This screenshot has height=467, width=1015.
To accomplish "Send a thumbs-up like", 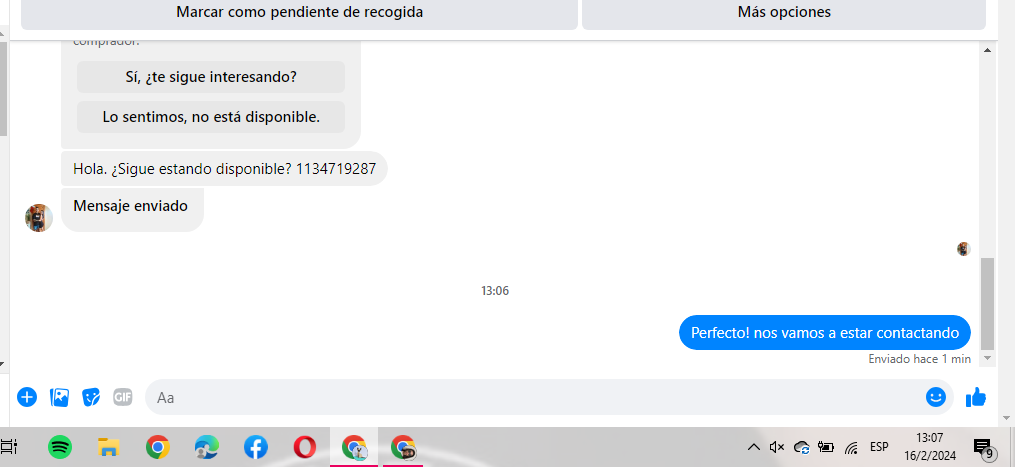I will point(976,397).
